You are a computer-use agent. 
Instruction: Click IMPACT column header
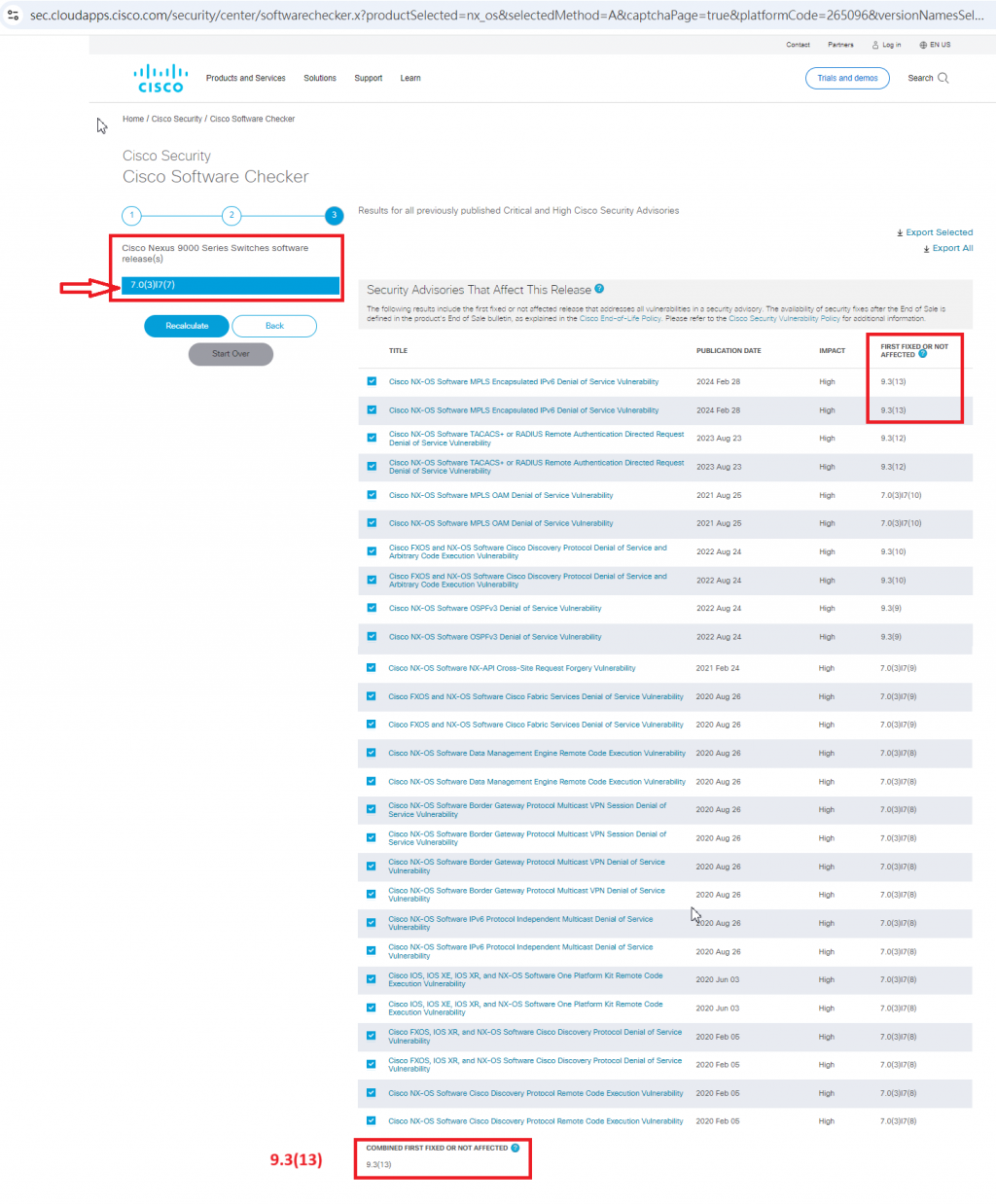click(x=832, y=350)
